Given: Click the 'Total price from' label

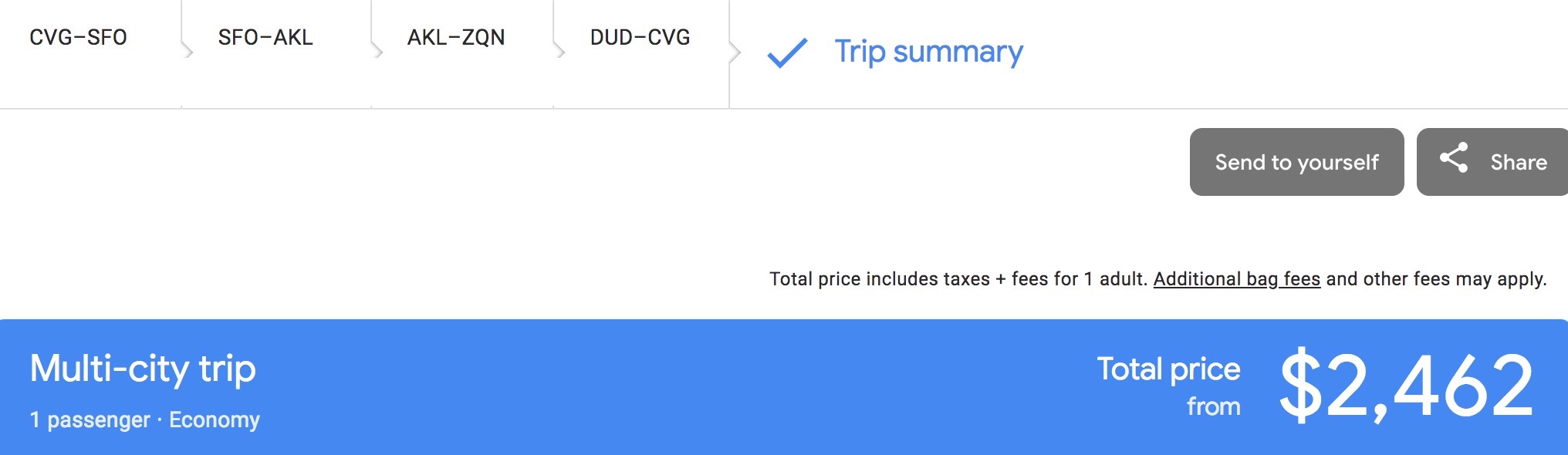Looking at the screenshot, I should pyautogui.click(x=1168, y=386).
